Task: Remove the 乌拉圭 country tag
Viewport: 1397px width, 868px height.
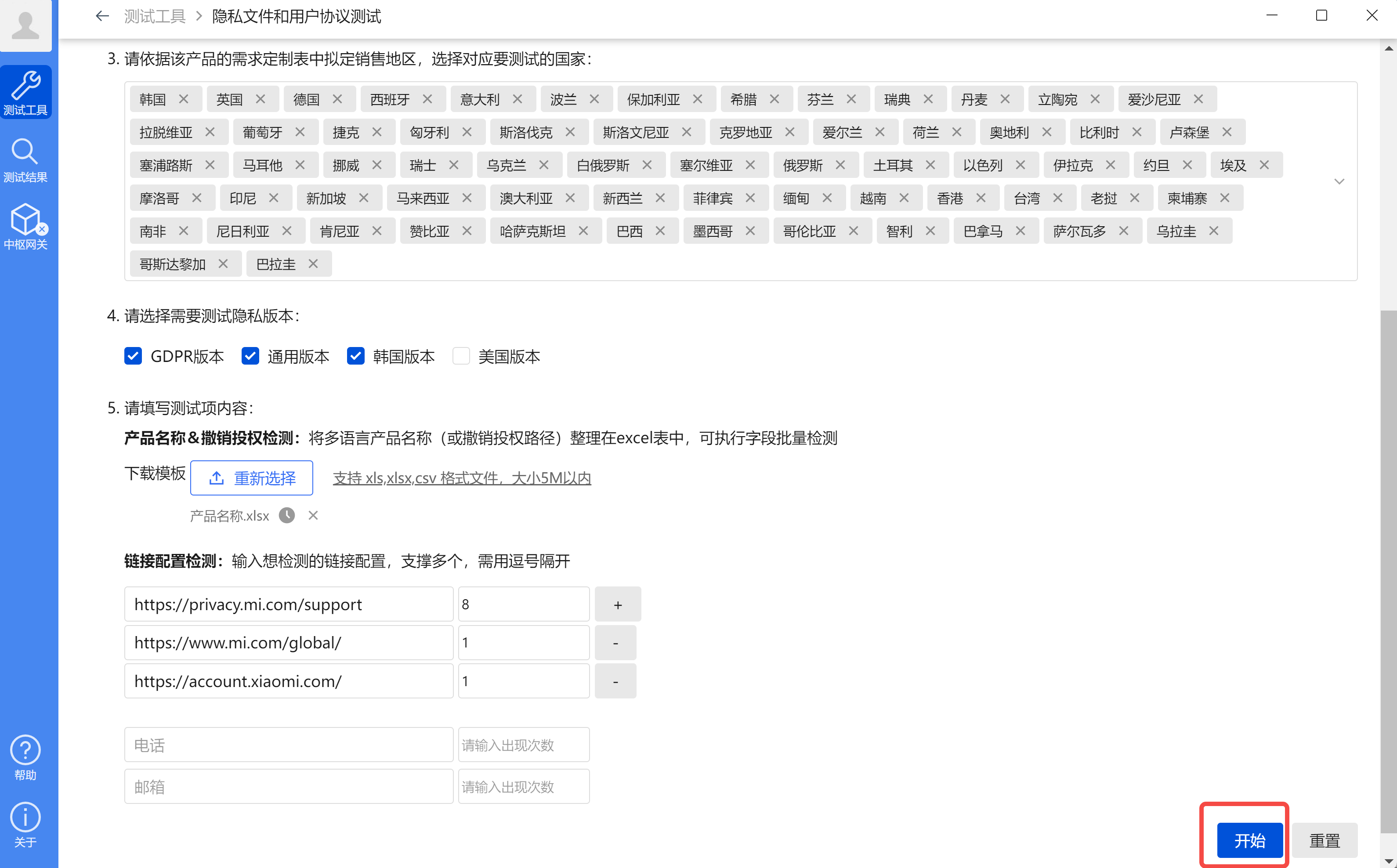Action: [1213, 231]
